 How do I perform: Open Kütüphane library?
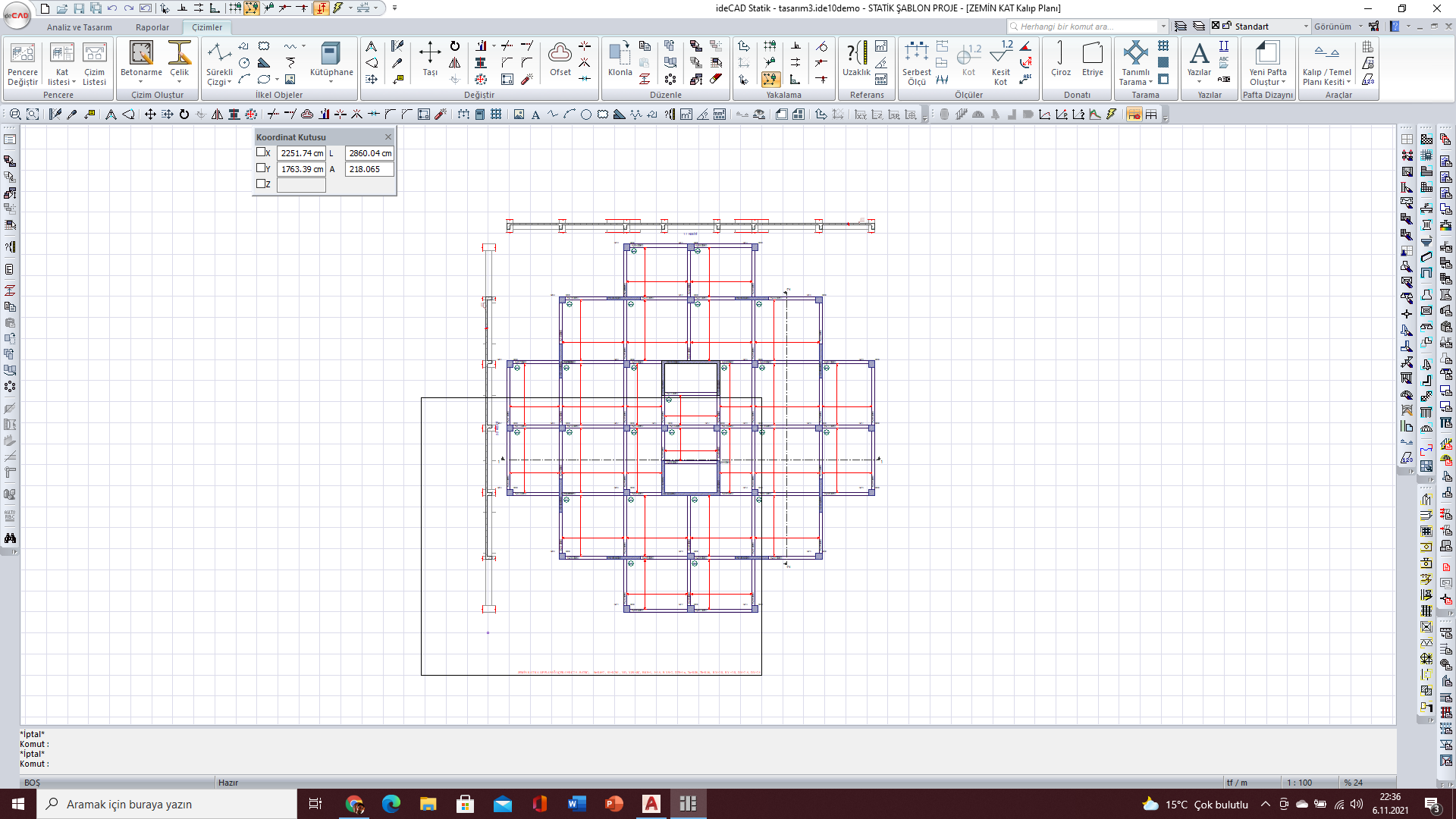pos(331,61)
